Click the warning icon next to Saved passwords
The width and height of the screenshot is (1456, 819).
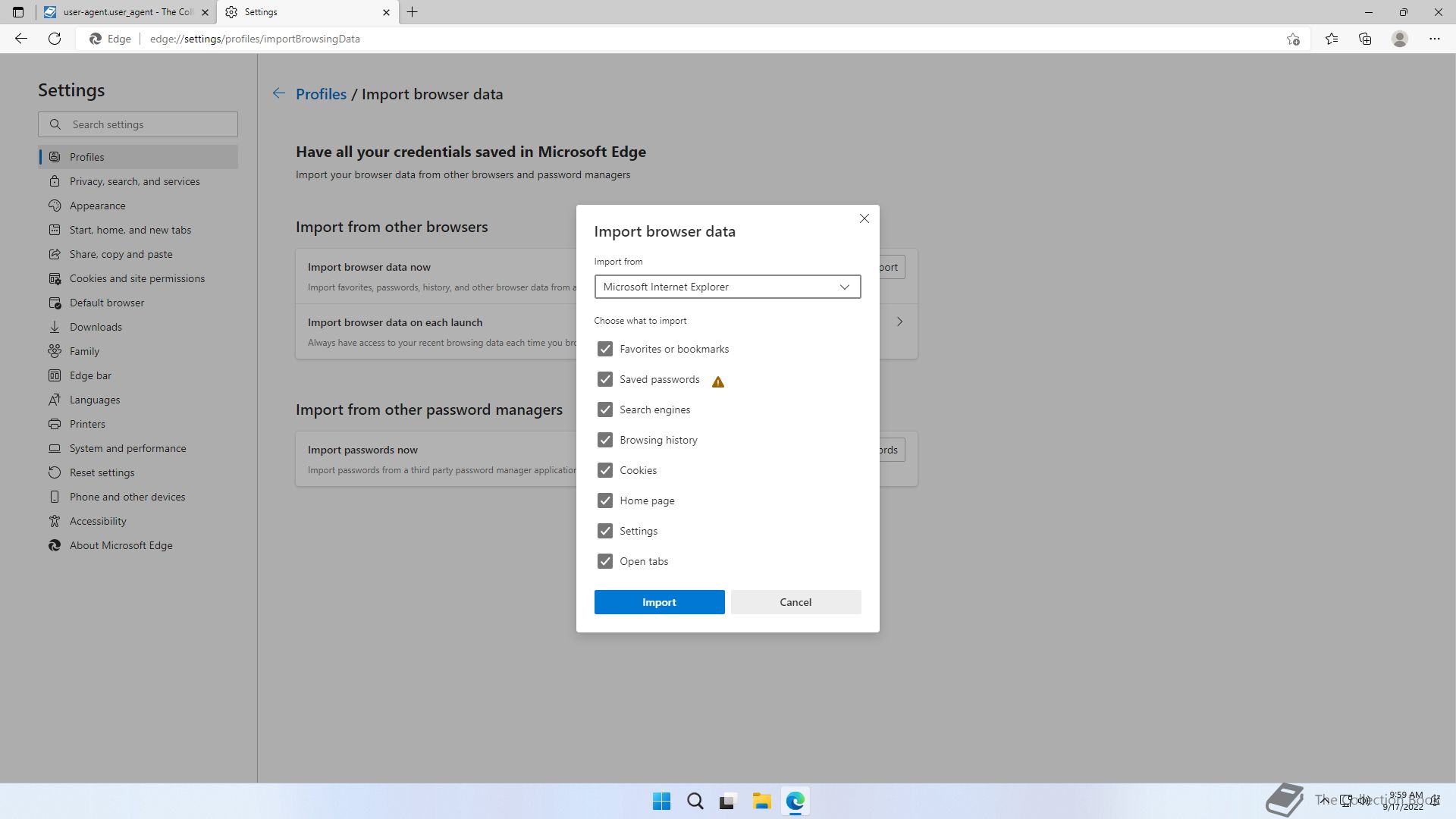pos(718,381)
